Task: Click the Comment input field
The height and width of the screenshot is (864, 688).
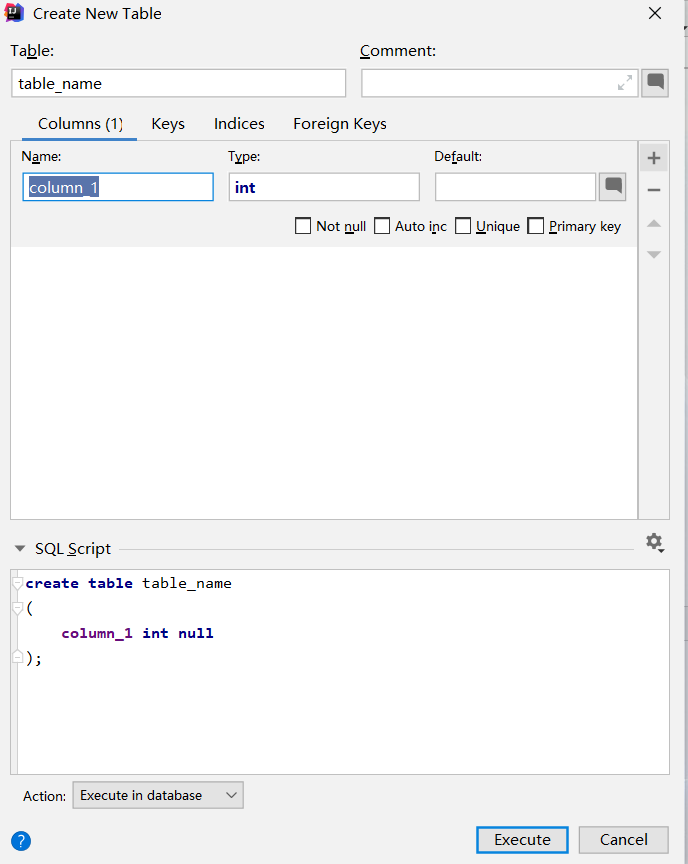Action: (x=500, y=83)
